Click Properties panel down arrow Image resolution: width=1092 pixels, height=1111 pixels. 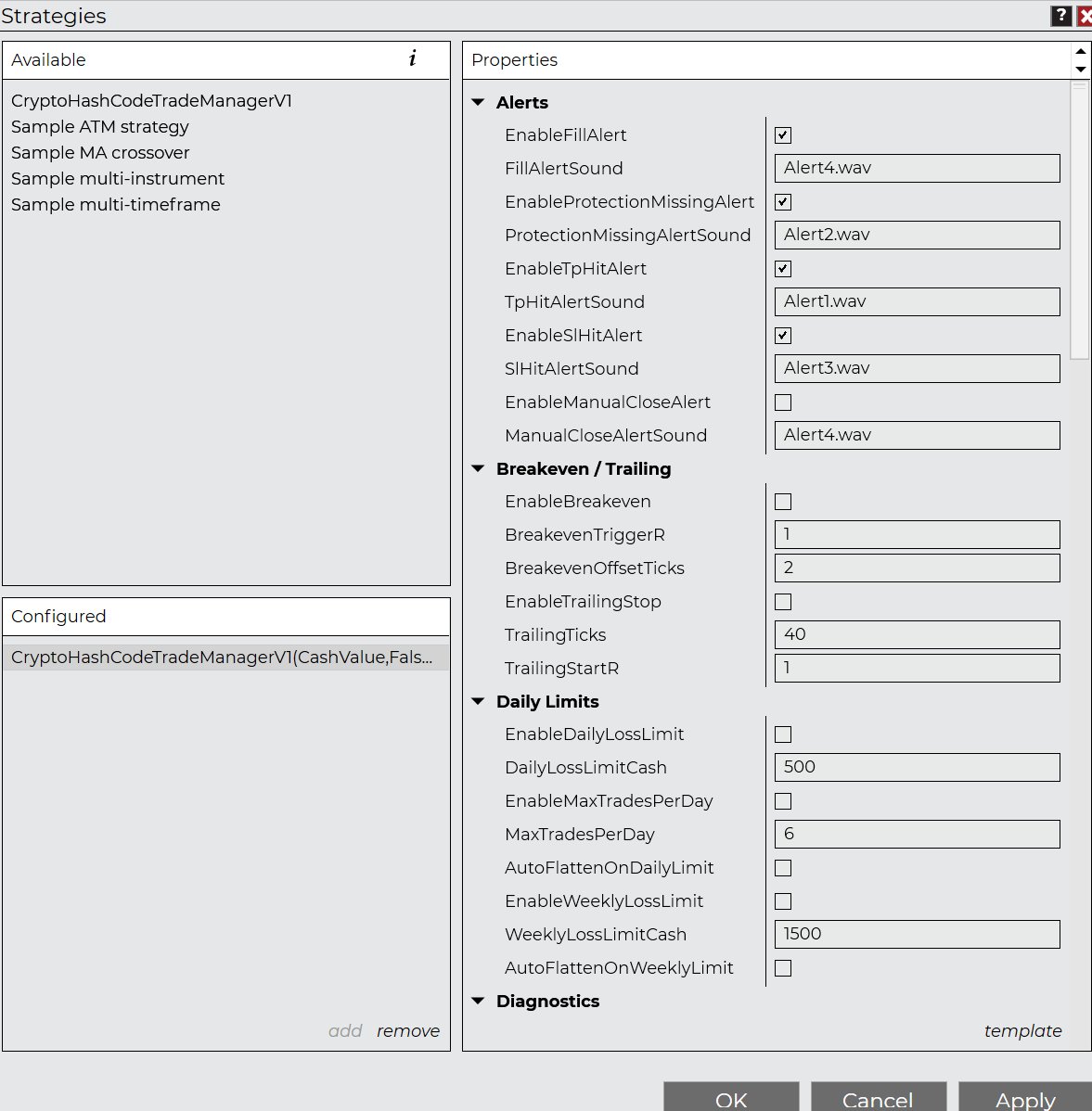click(x=1081, y=70)
